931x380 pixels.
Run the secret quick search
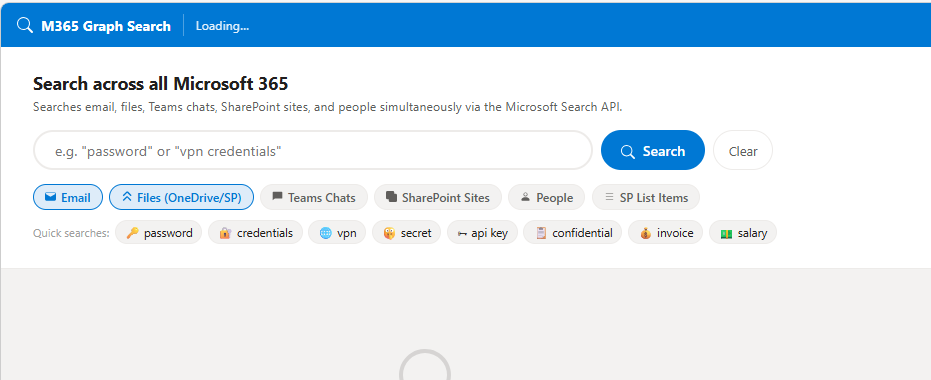pyautogui.click(x=407, y=232)
